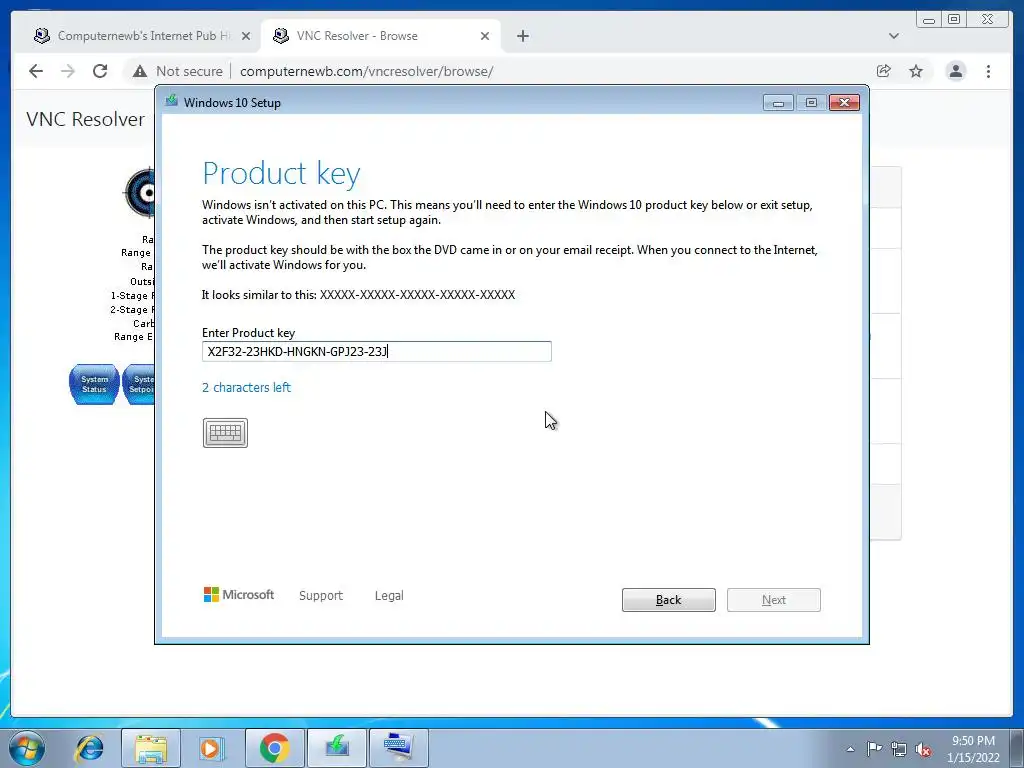Go back in Chrome browser

click(36, 71)
